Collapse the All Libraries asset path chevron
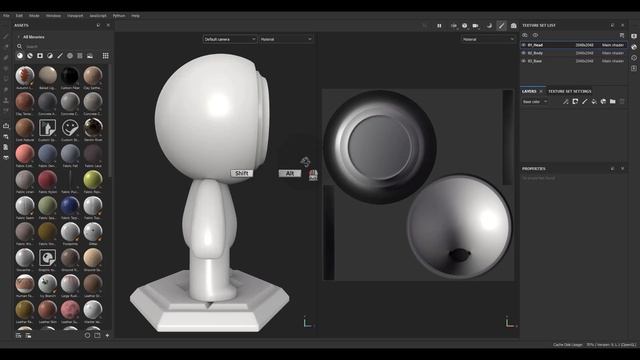The width and height of the screenshot is (640, 360). pyautogui.click(x=18, y=37)
